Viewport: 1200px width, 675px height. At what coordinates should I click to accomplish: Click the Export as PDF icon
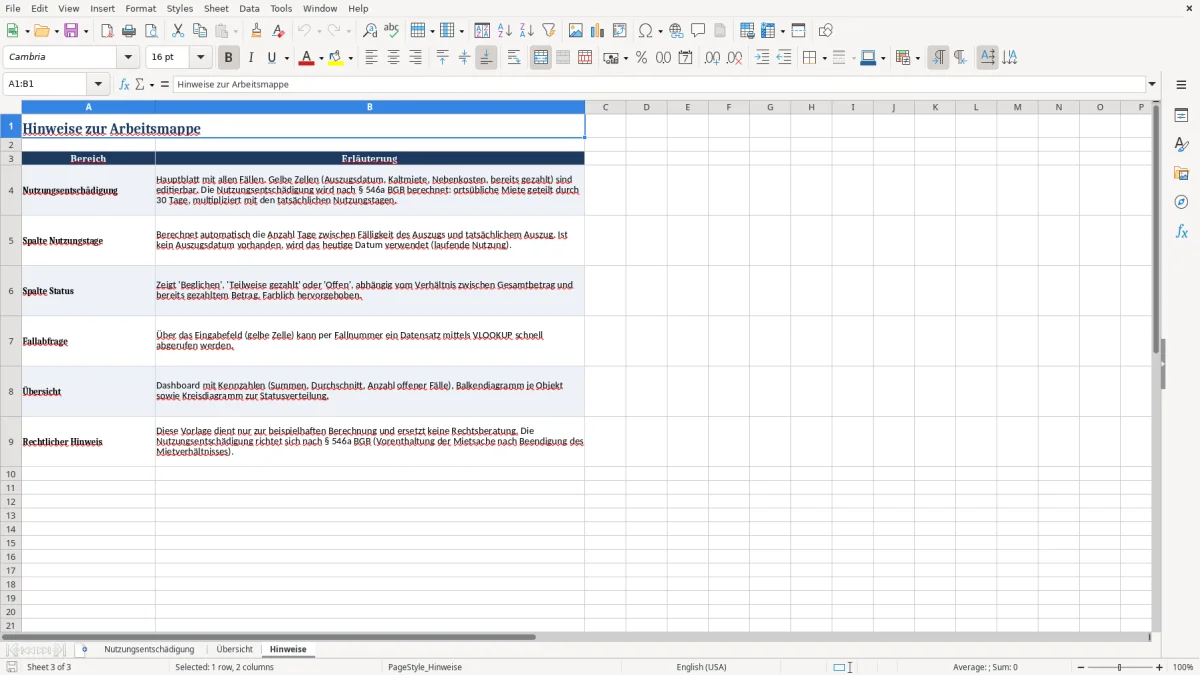[x=107, y=31]
